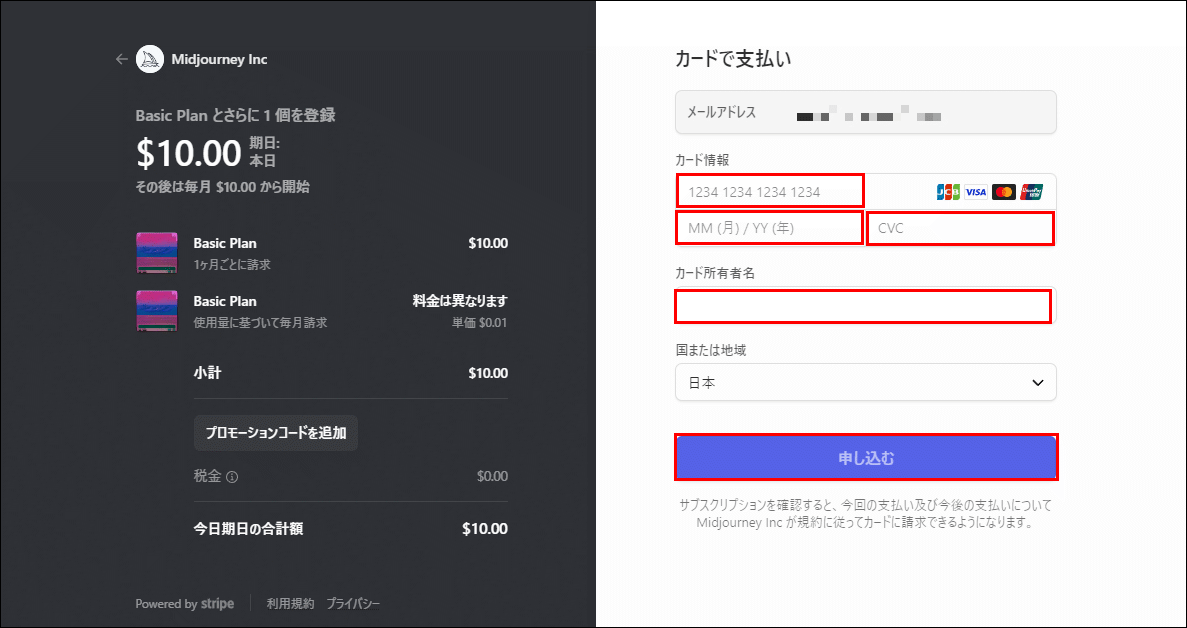Click first Basic Plan thumbnail billed monthly
Viewport: 1187px width, 628px height.
(157, 253)
